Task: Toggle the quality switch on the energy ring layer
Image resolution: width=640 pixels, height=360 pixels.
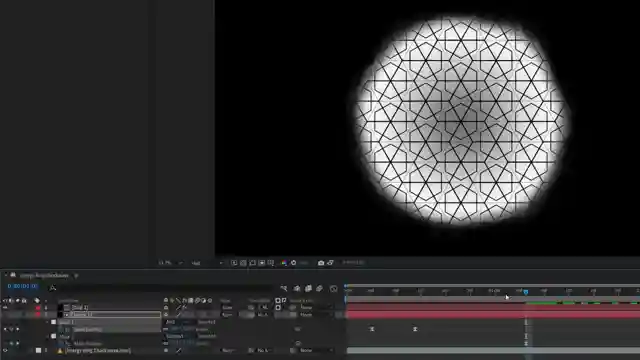Action: [178, 350]
